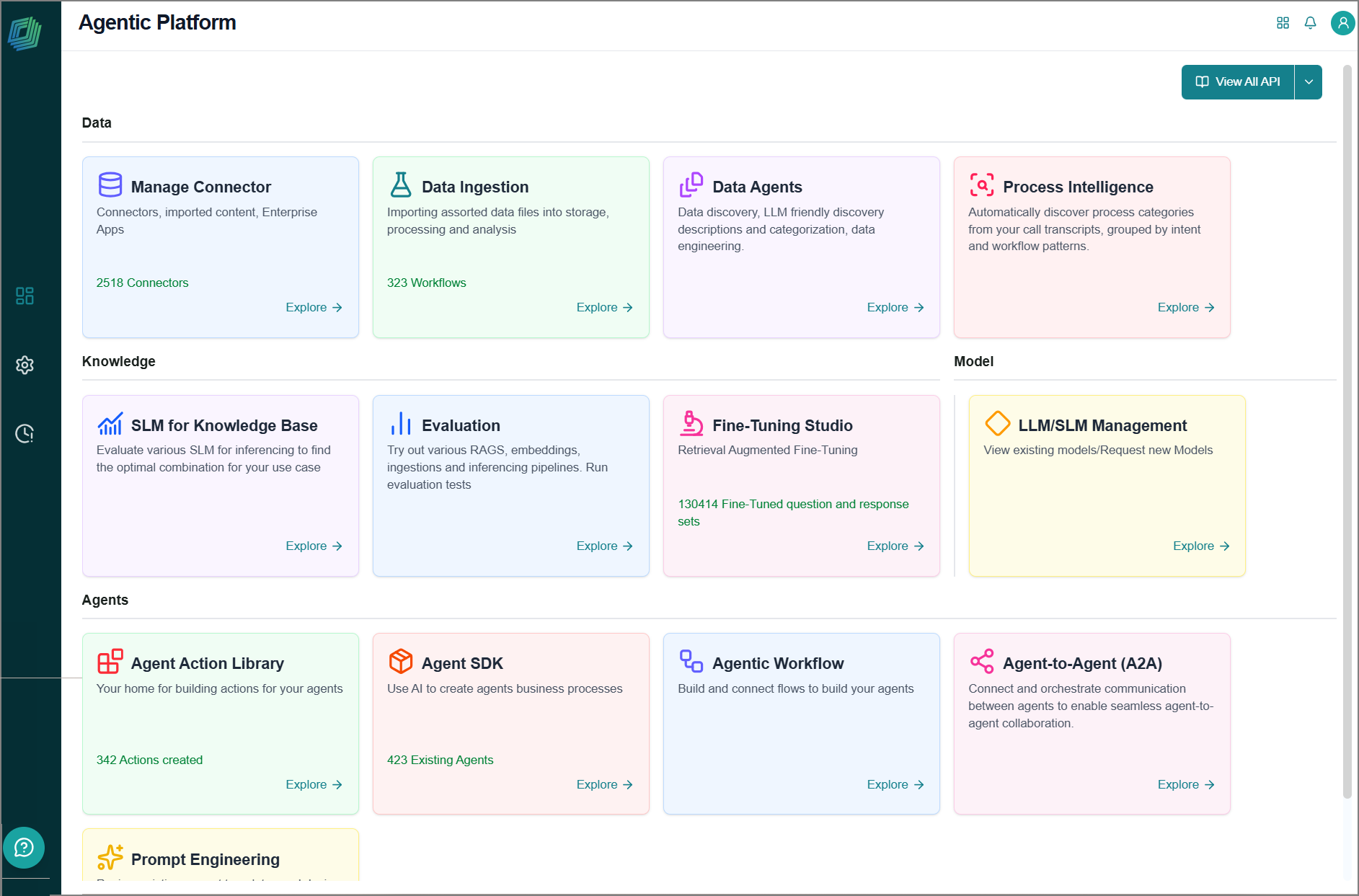Viewport: 1359px width, 896px height.
Task: Open the dashboard grid icon in sidebar
Action: click(25, 296)
